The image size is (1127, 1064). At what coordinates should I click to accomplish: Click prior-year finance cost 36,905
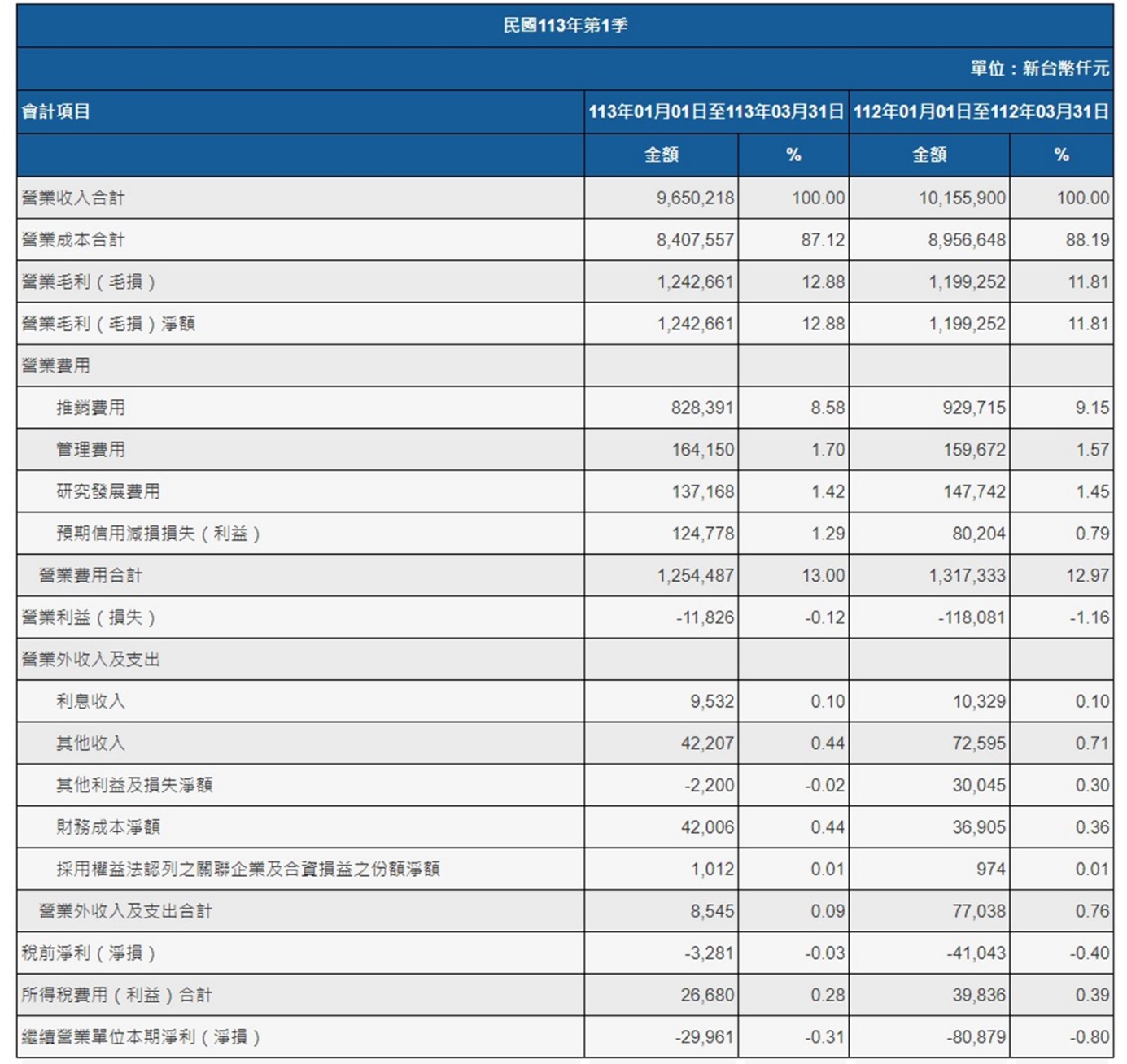pos(979,827)
